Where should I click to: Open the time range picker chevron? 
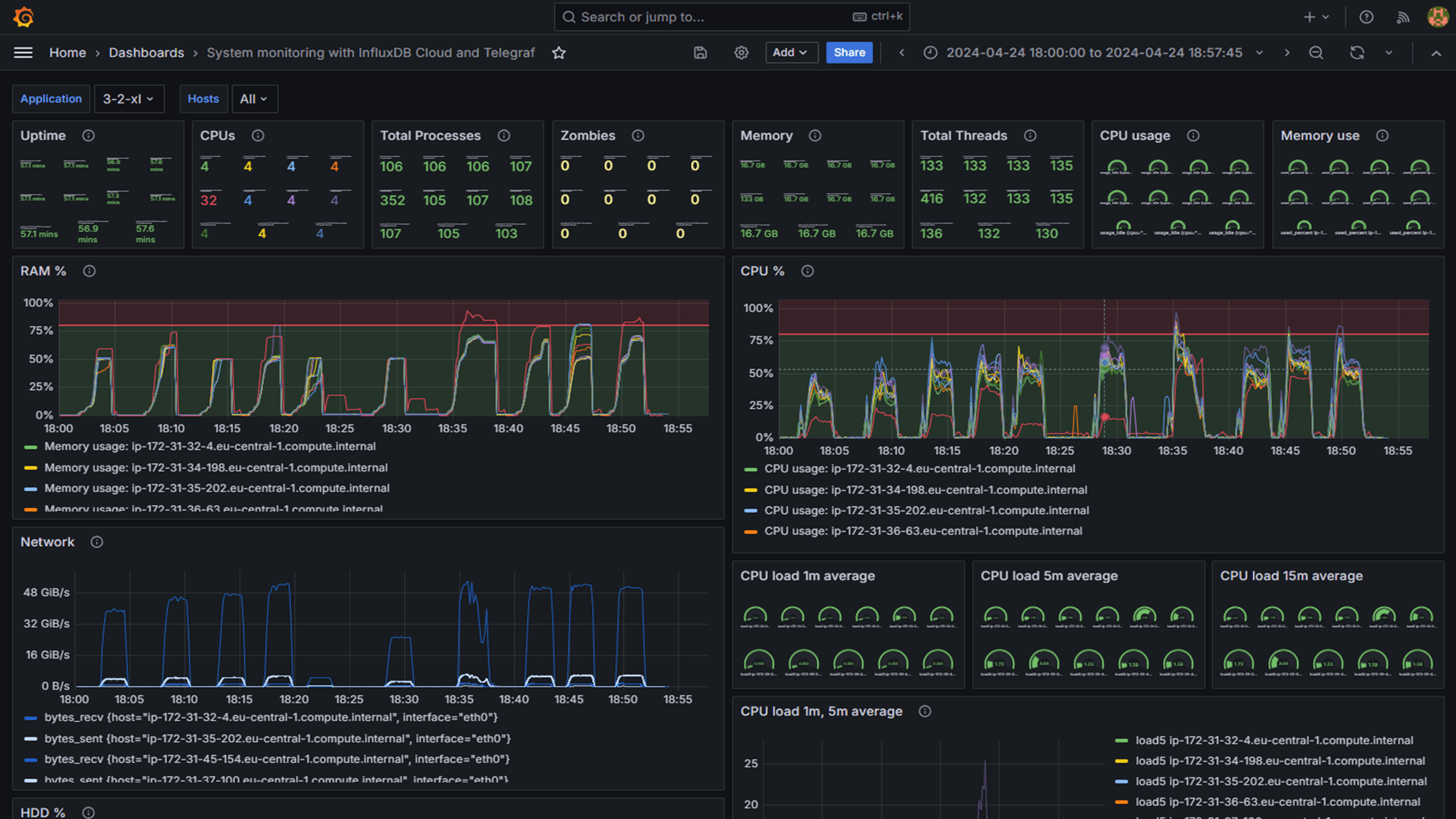click(1259, 52)
